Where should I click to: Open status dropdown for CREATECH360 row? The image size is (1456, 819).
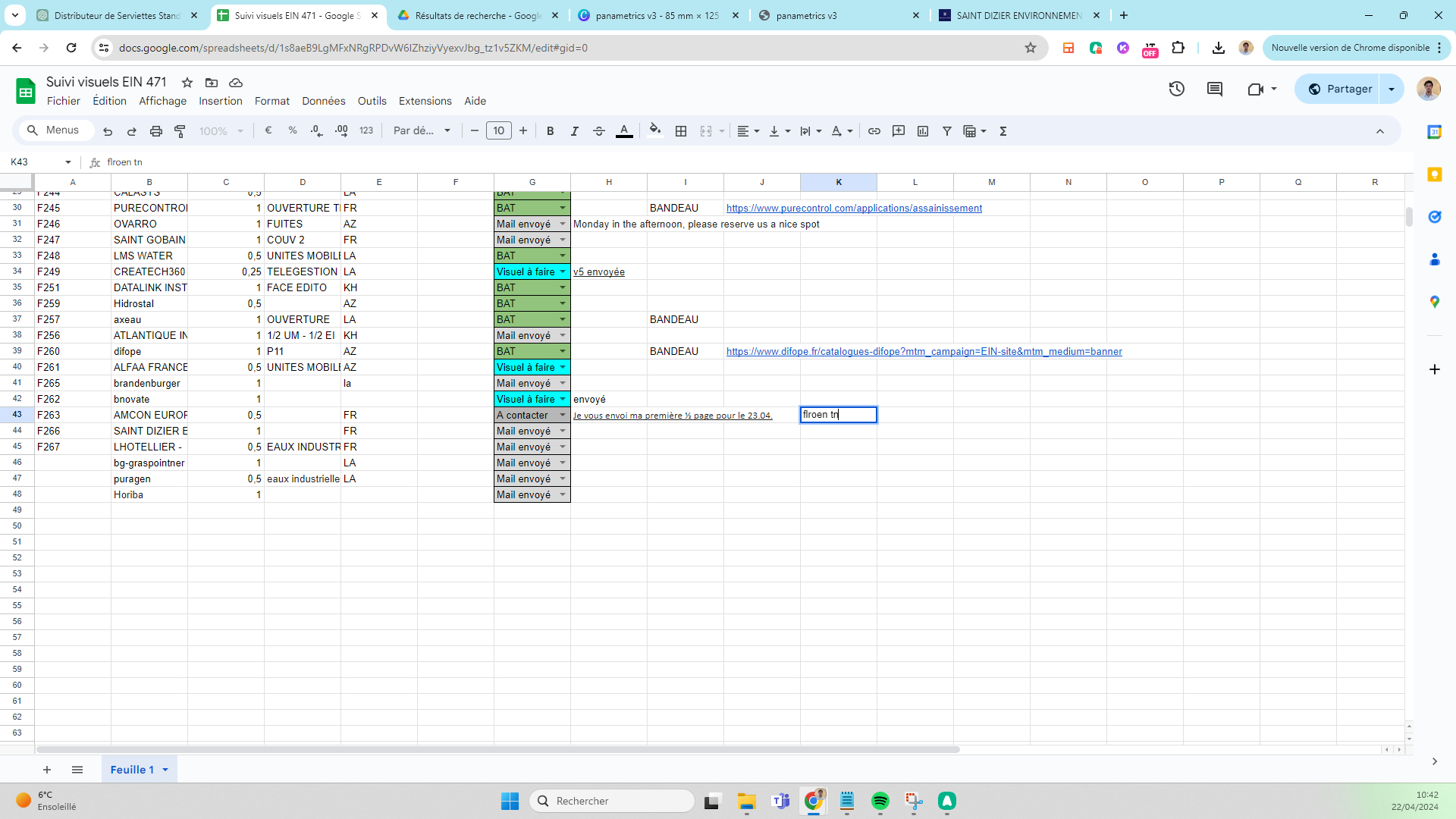point(563,271)
